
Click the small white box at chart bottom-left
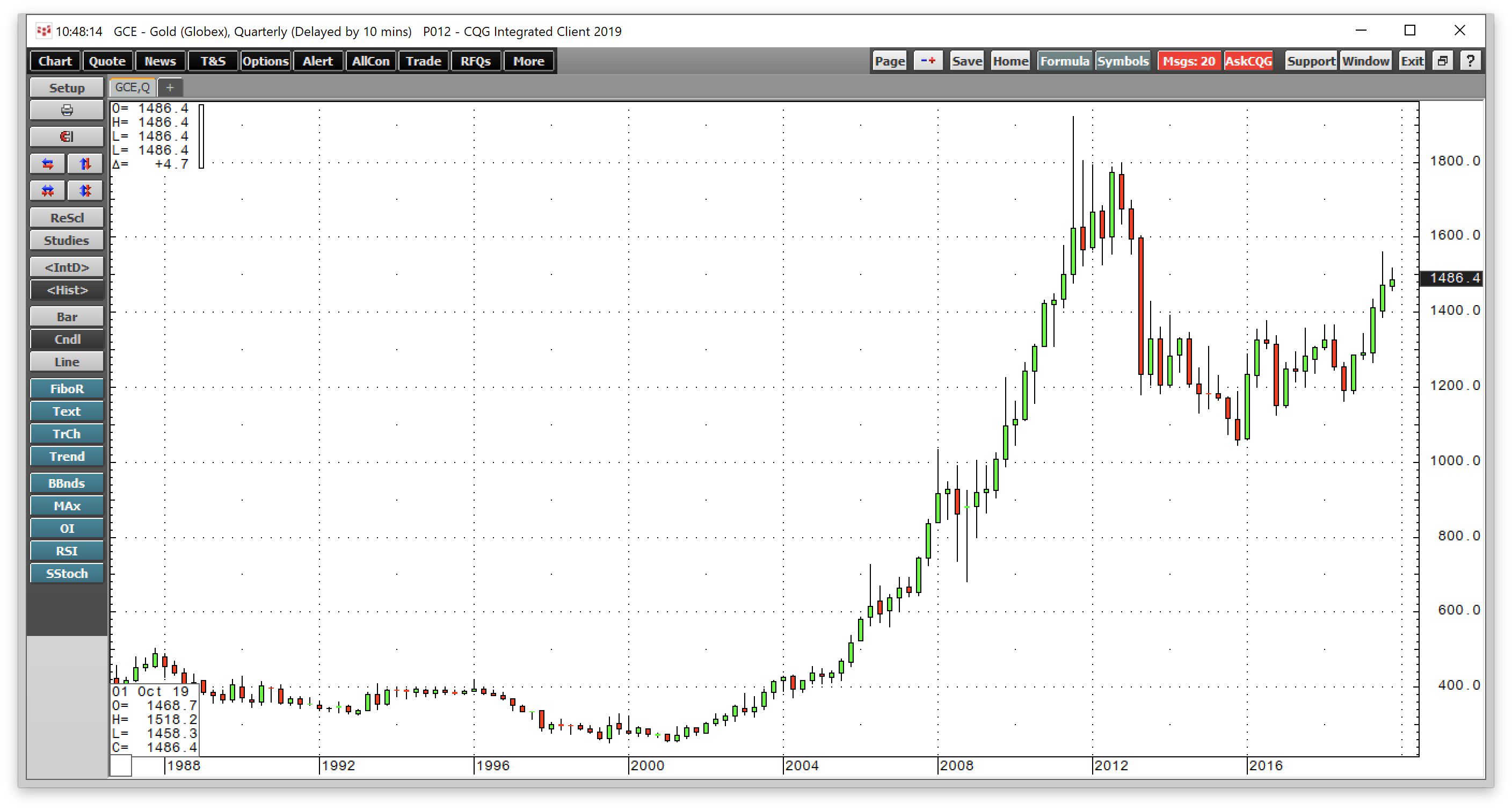point(121,766)
